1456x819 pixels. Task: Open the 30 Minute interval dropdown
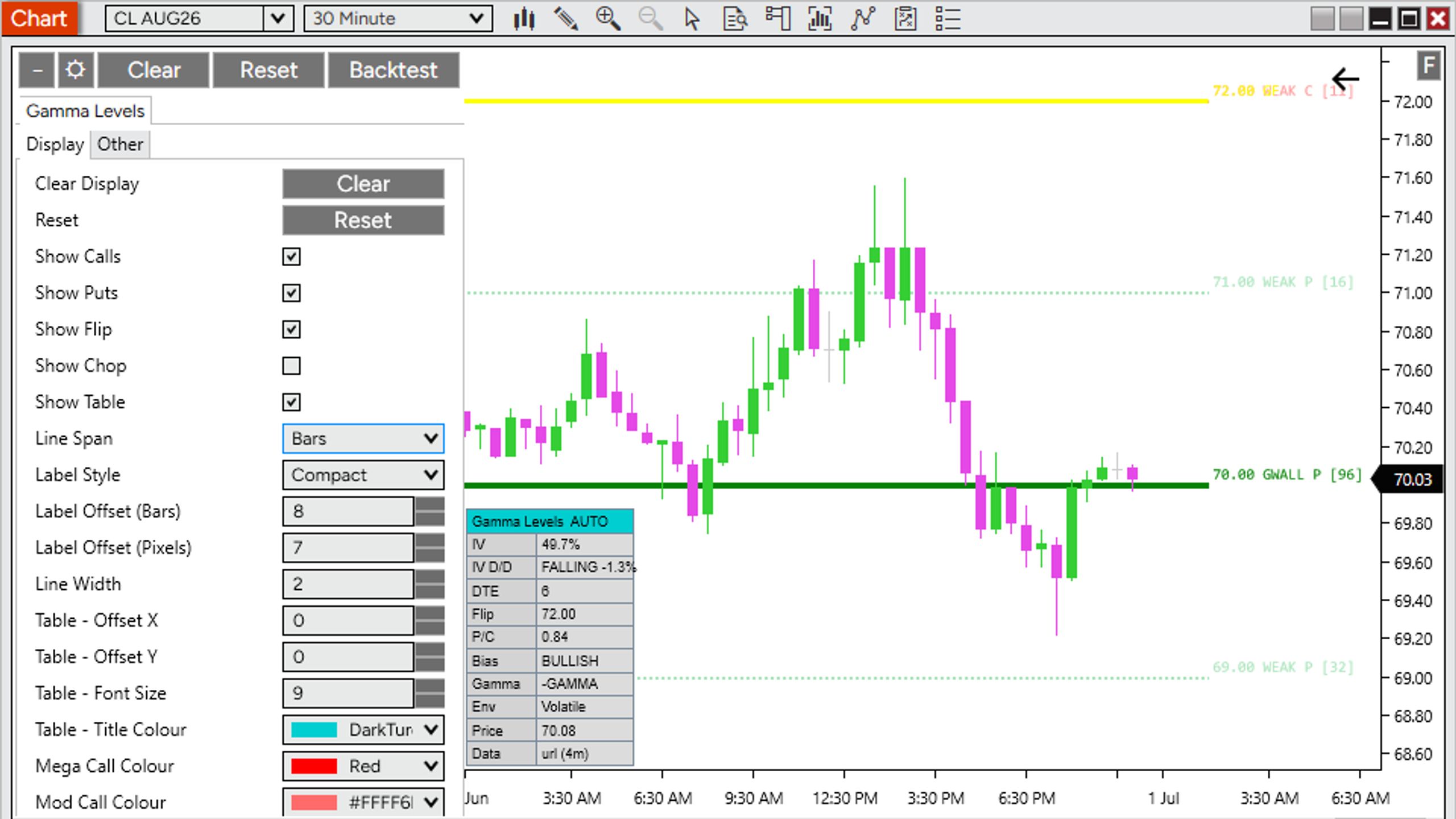(398, 19)
